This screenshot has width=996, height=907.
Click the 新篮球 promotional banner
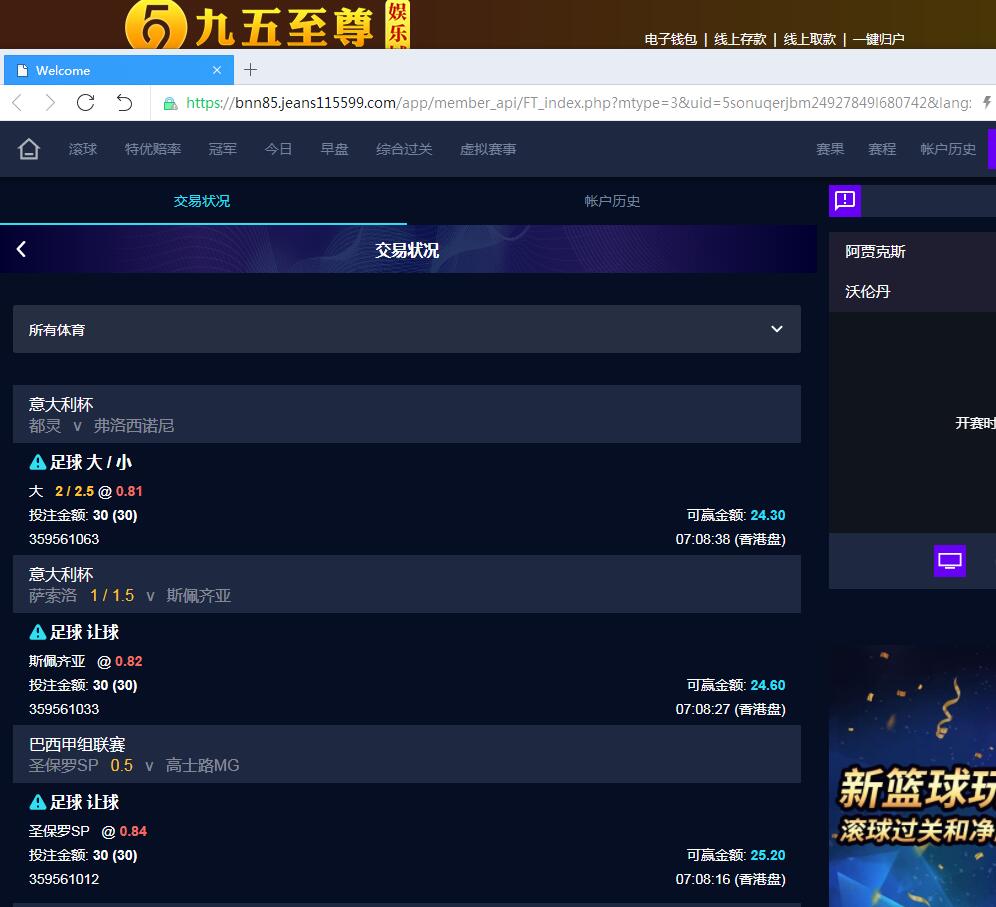pyautogui.click(x=912, y=776)
